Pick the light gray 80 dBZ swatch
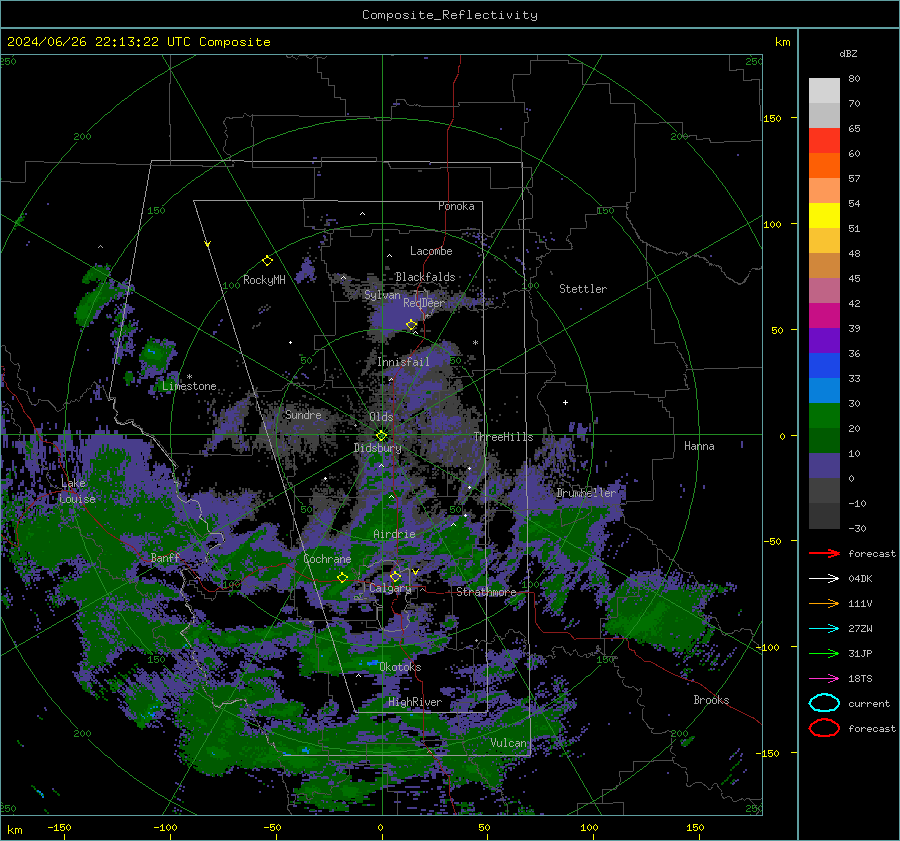This screenshot has height=841, width=900. 824,91
